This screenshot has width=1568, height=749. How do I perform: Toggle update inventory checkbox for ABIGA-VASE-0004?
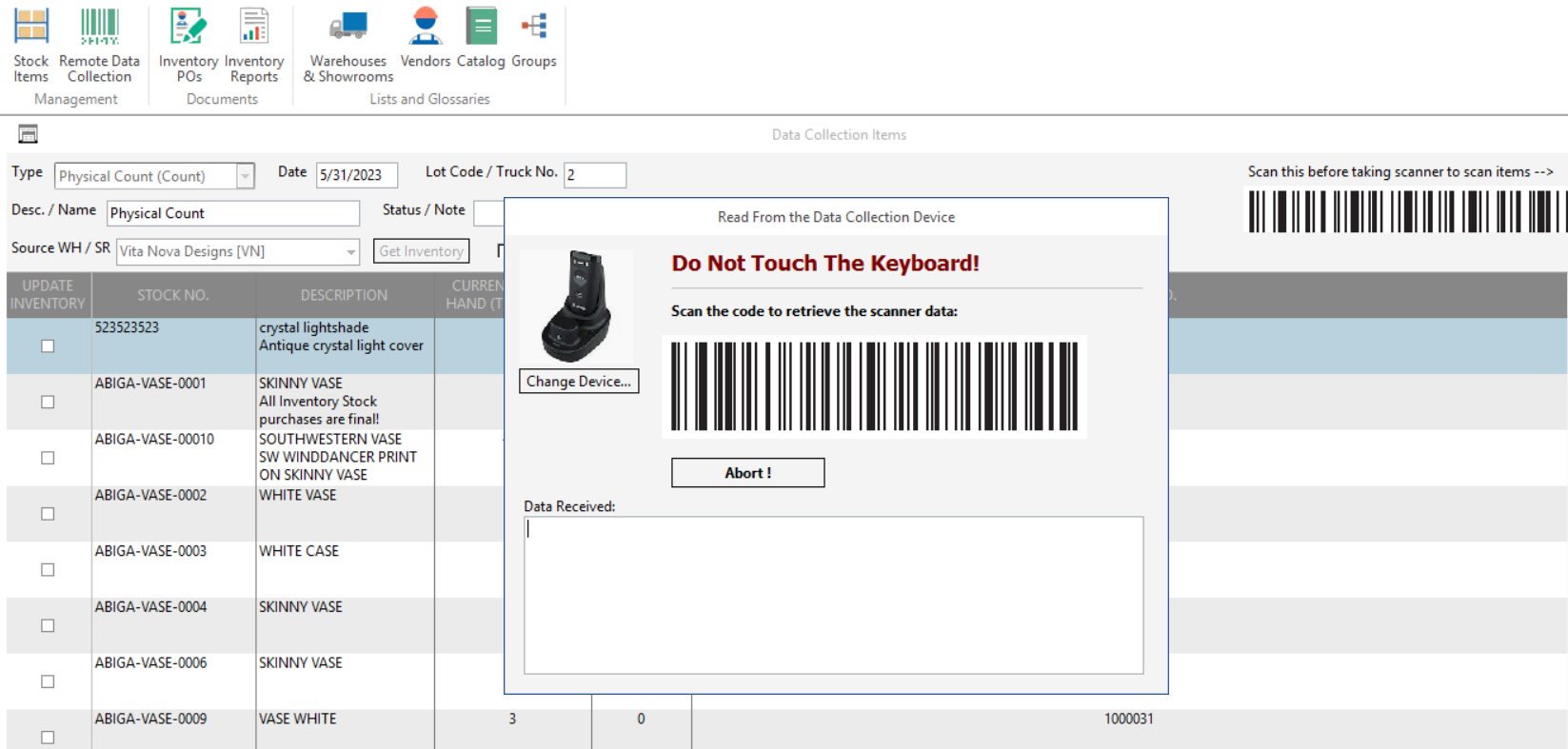coord(48,625)
